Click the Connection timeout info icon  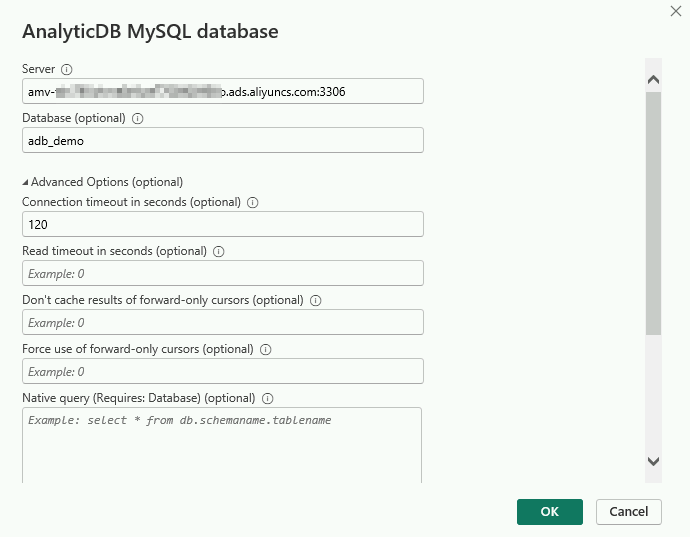point(252,202)
